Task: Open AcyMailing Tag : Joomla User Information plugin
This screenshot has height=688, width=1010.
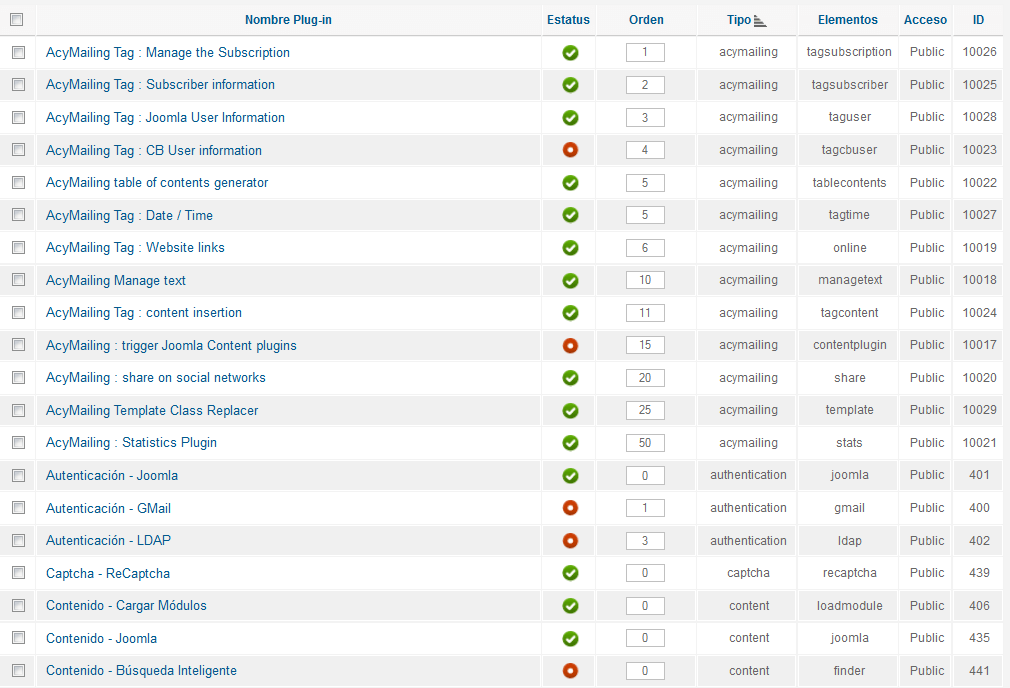Action: click(165, 118)
